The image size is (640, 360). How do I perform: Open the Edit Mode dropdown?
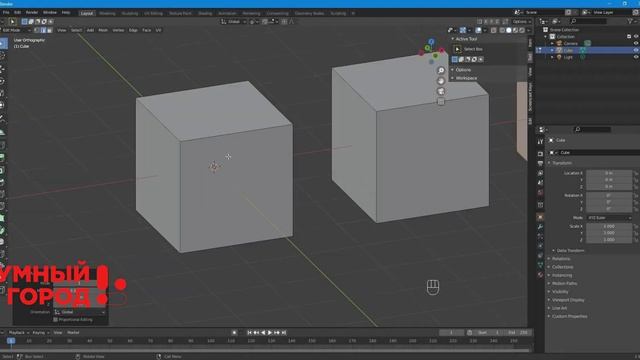coord(16,30)
